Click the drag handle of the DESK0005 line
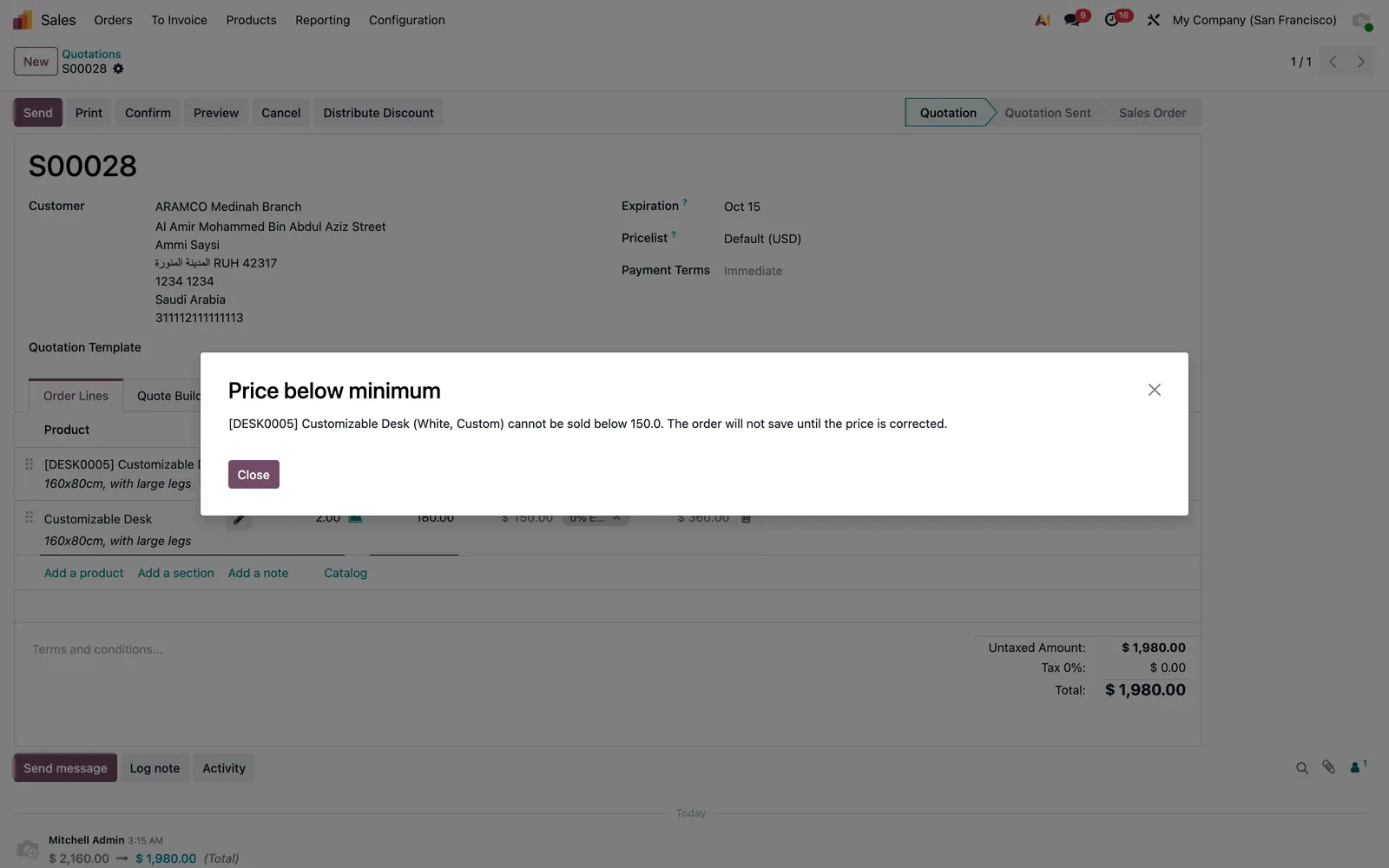Image resolution: width=1389 pixels, height=868 pixels. [x=29, y=464]
